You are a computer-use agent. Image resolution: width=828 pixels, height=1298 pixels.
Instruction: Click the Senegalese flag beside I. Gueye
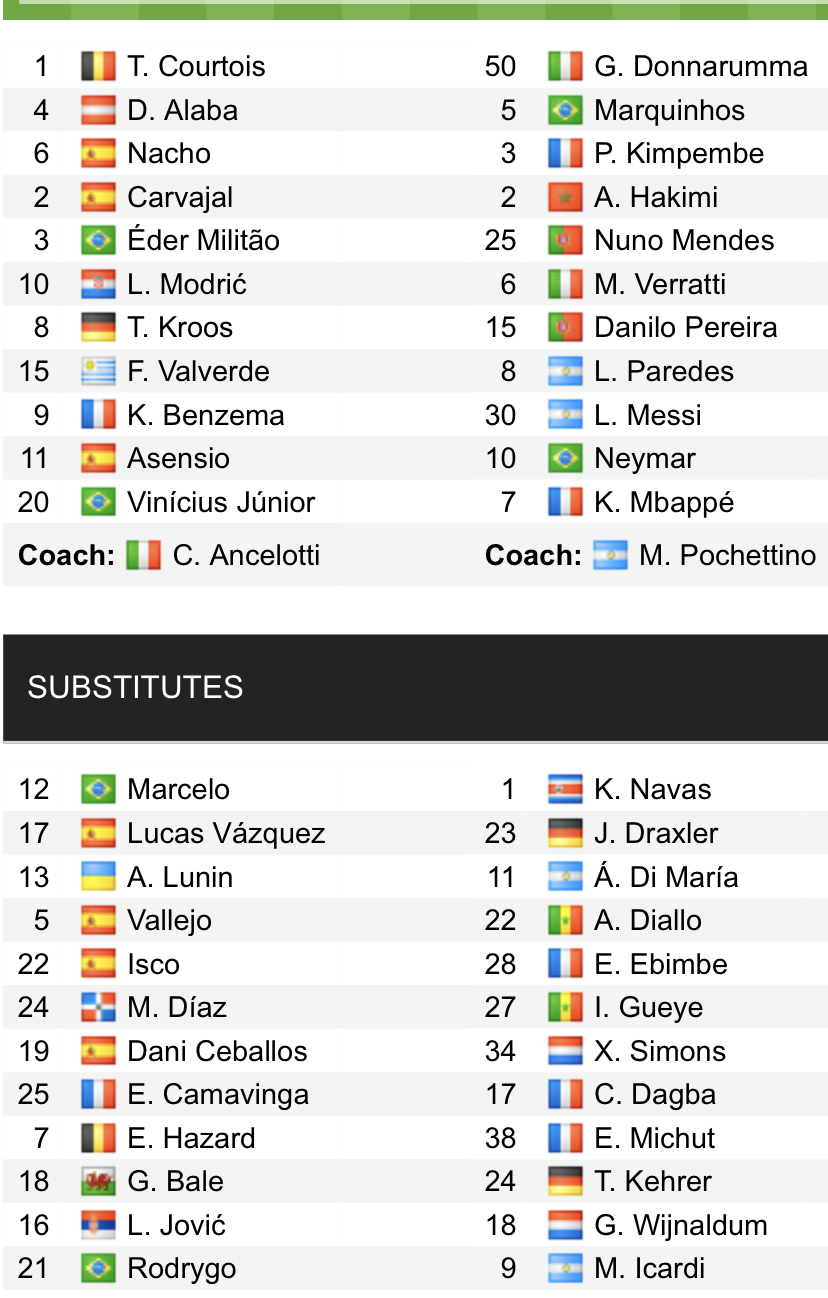pyautogui.click(x=565, y=1008)
